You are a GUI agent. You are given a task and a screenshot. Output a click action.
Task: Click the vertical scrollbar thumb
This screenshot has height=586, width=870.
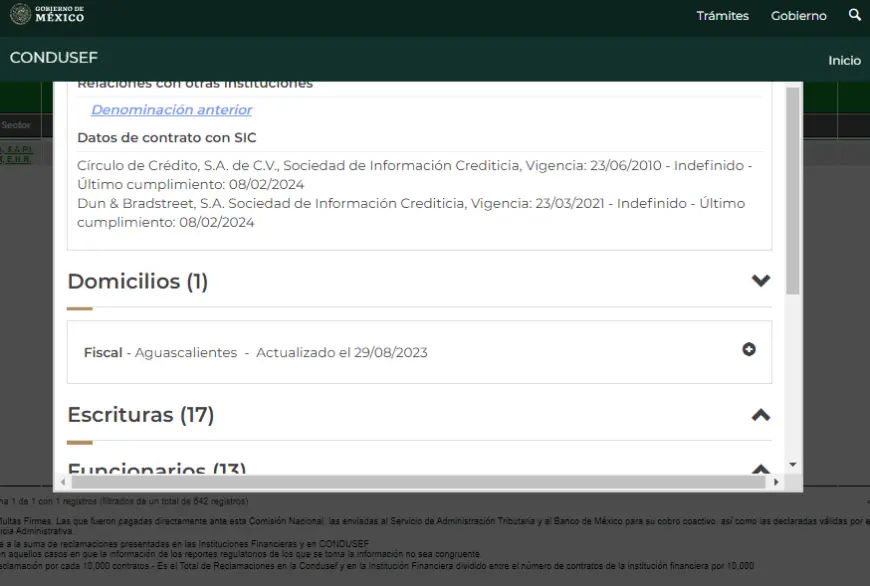coord(793,190)
